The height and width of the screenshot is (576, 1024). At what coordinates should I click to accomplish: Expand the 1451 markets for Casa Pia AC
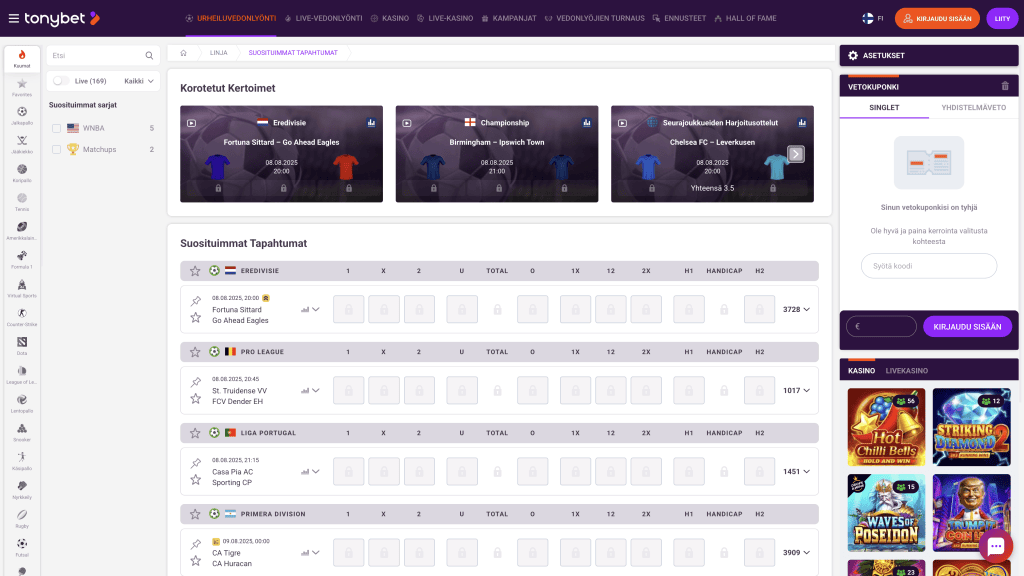point(796,472)
